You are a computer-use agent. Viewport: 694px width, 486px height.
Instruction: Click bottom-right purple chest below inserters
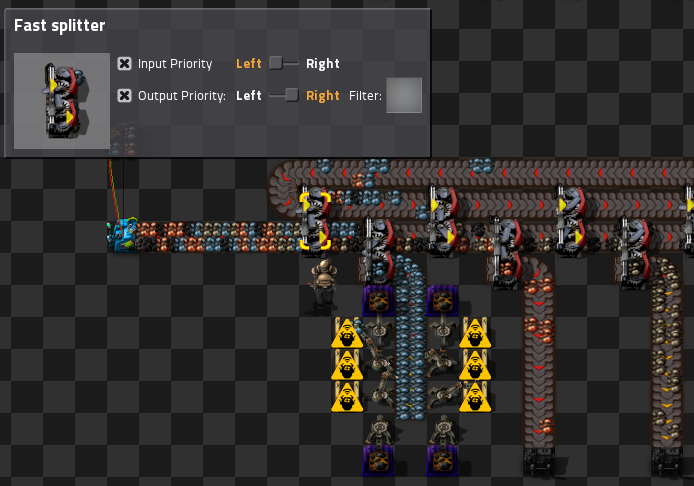(x=442, y=460)
